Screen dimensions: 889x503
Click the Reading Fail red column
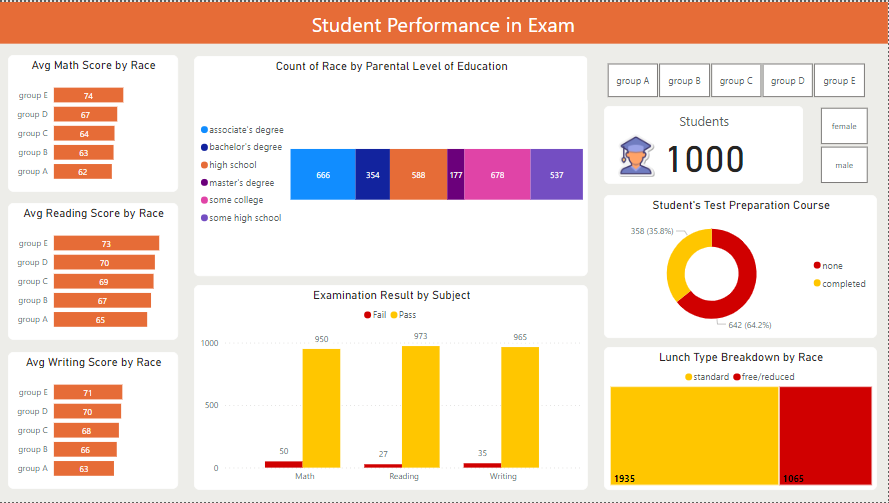pyautogui.click(x=382, y=466)
